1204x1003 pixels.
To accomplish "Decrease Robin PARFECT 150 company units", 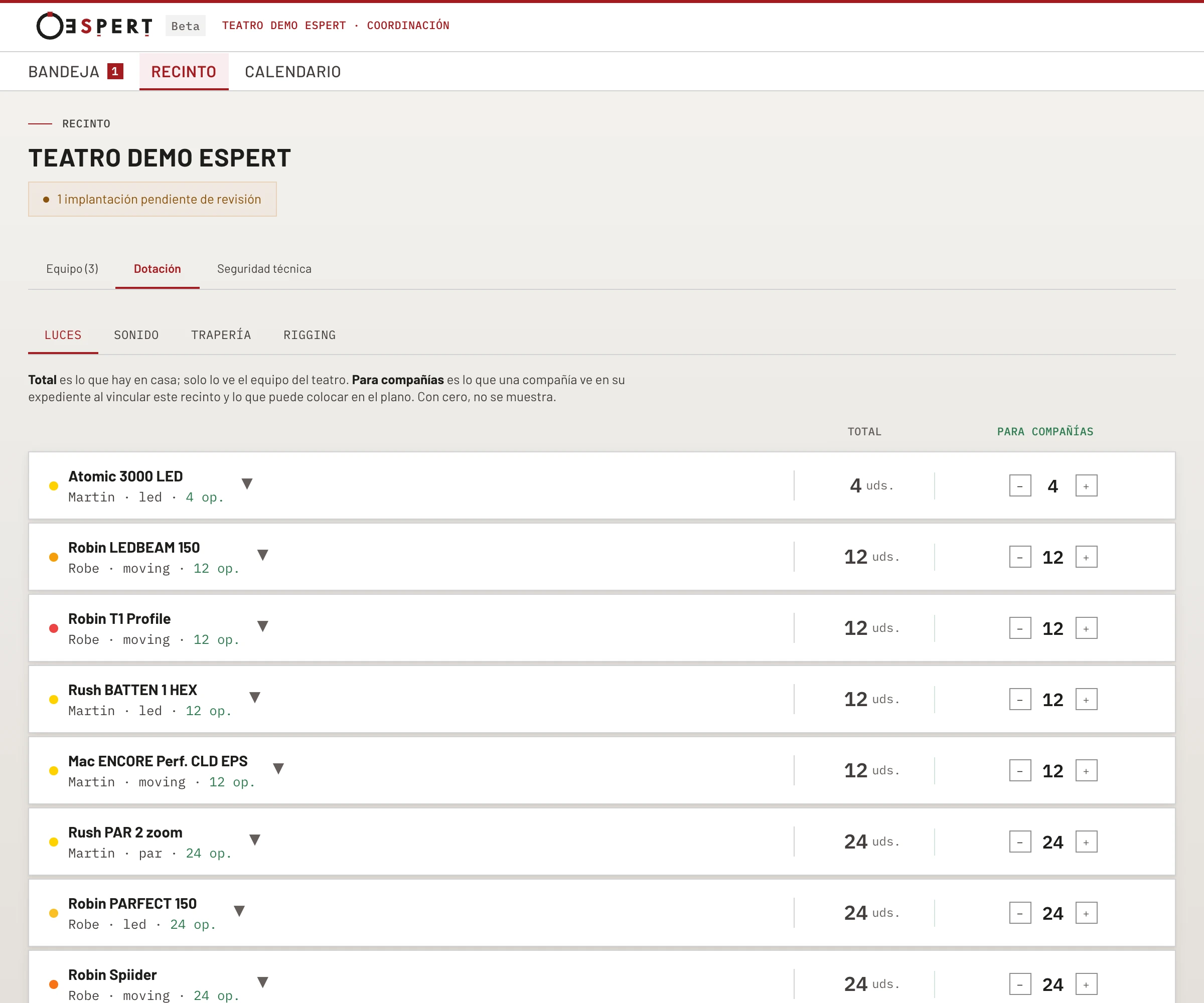I will (1020, 913).
